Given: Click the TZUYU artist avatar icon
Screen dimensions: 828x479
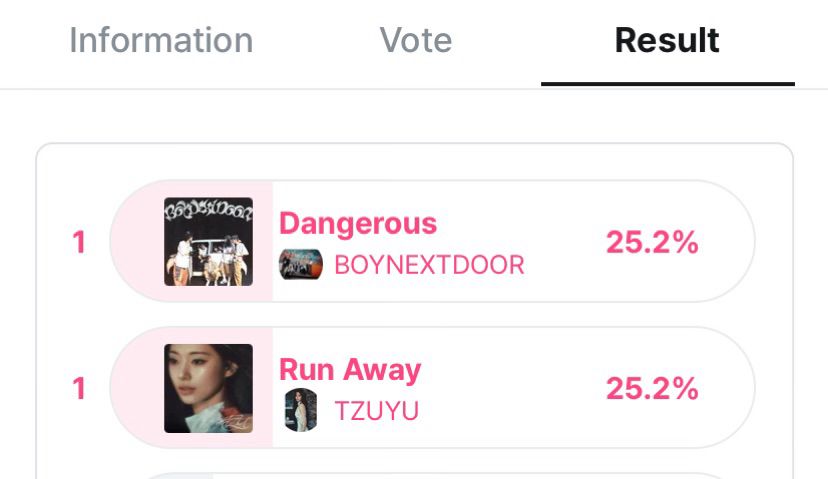Looking at the screenshot, I should click(300, 410).
